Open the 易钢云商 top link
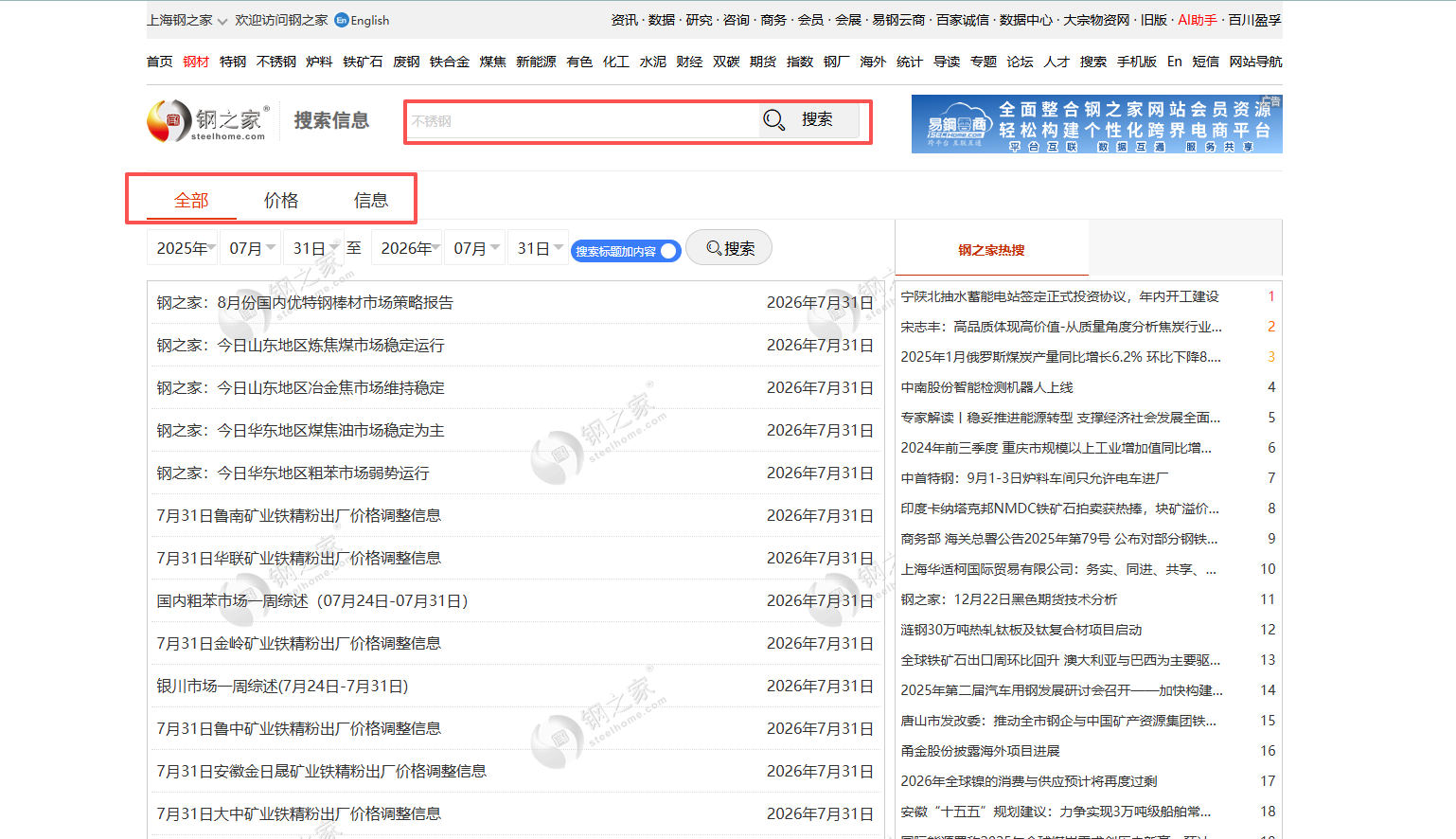Image resolution: width=1456 pixels, height=839 pixels. point(898,20)
